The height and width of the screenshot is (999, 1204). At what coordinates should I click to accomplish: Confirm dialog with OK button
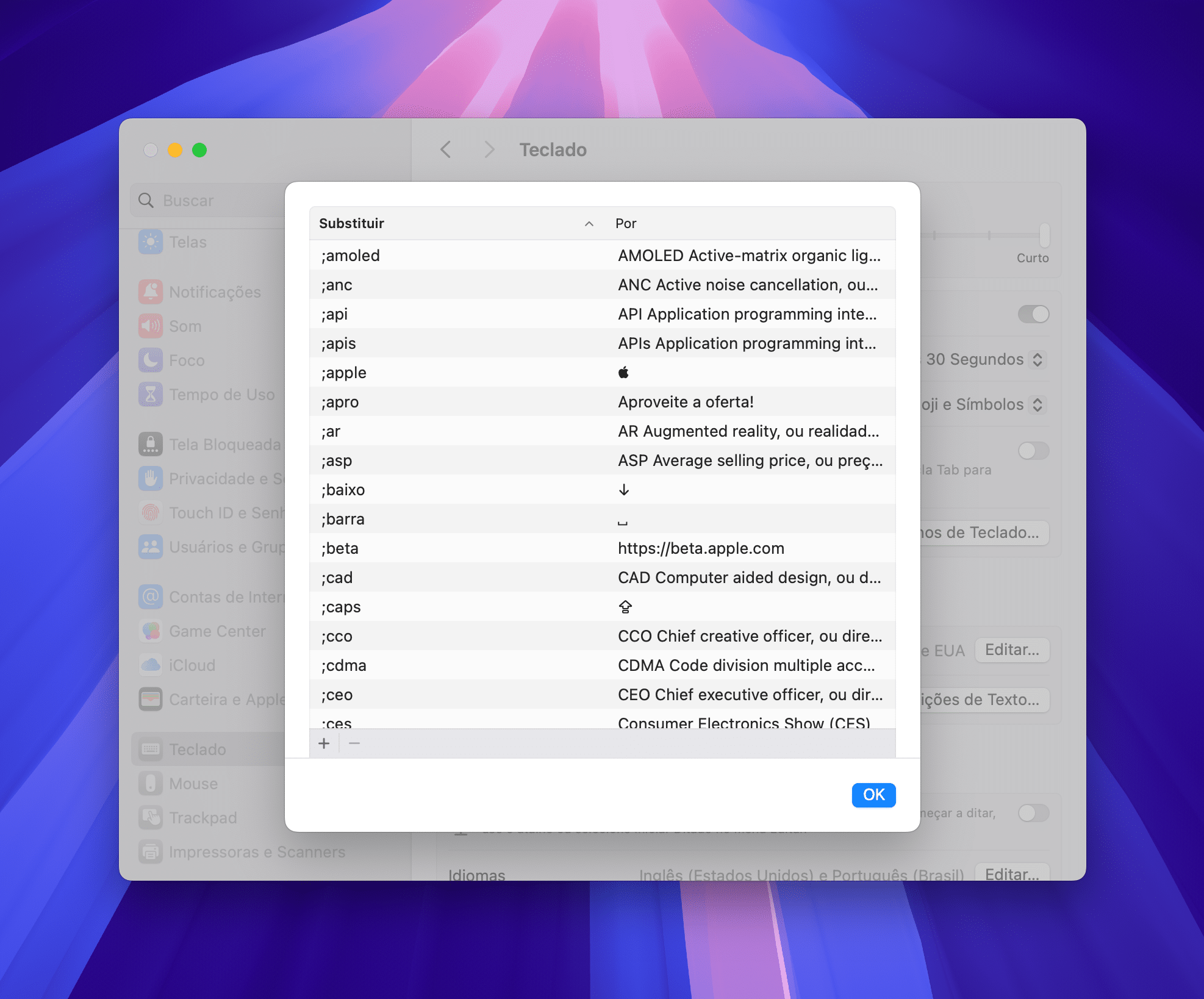tap(873, 795)
